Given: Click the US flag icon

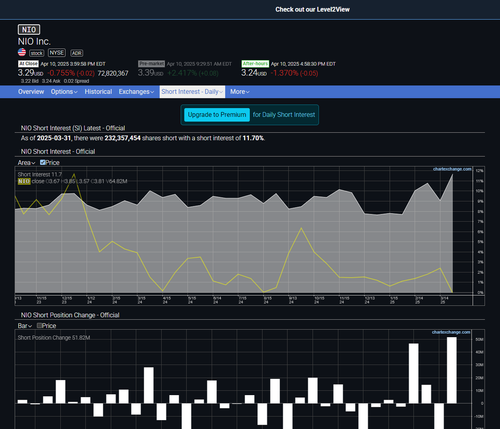Looking at the screenshot, I should [x=22, y=52].
